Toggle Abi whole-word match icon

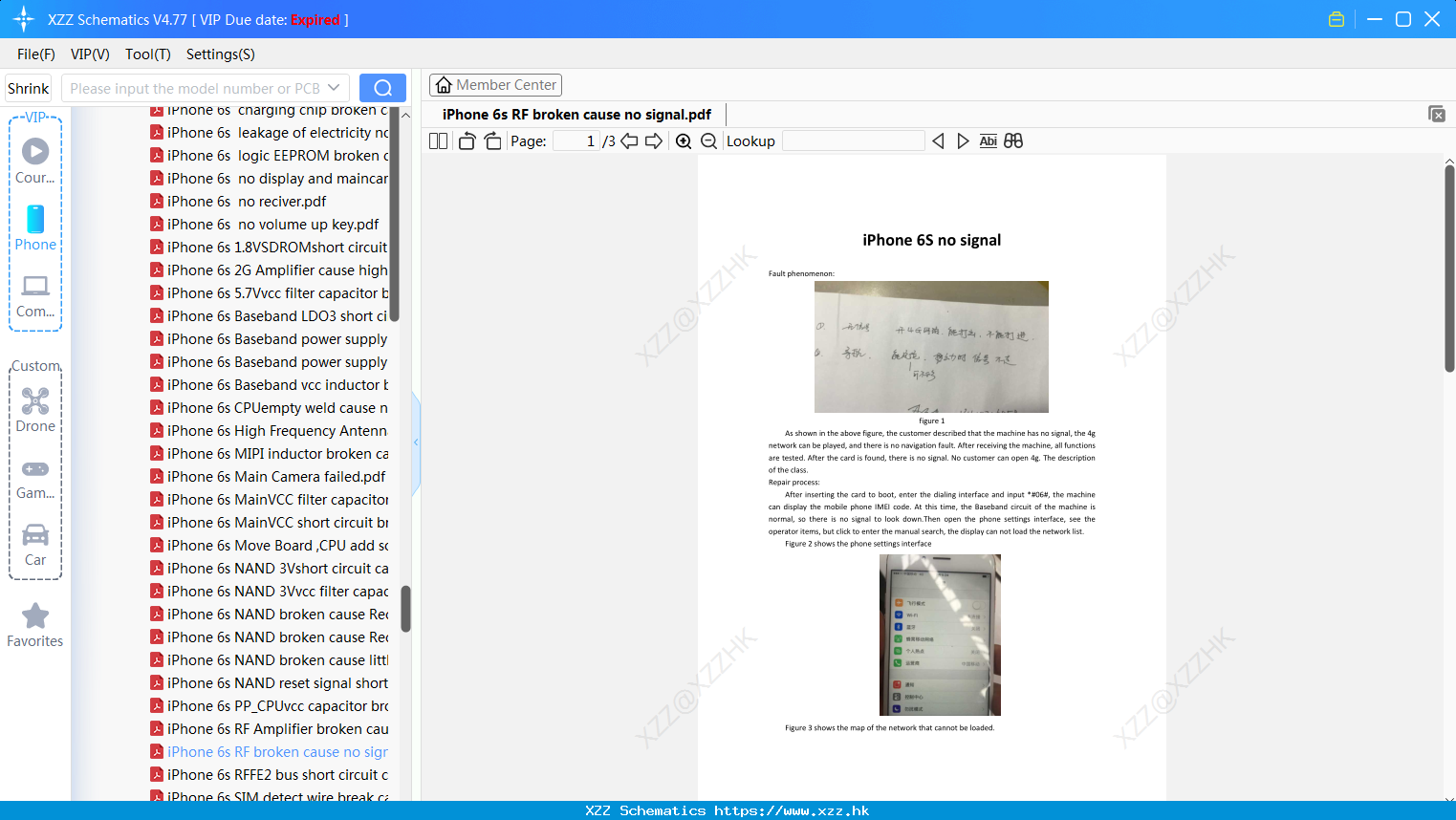tap(989, 140)
